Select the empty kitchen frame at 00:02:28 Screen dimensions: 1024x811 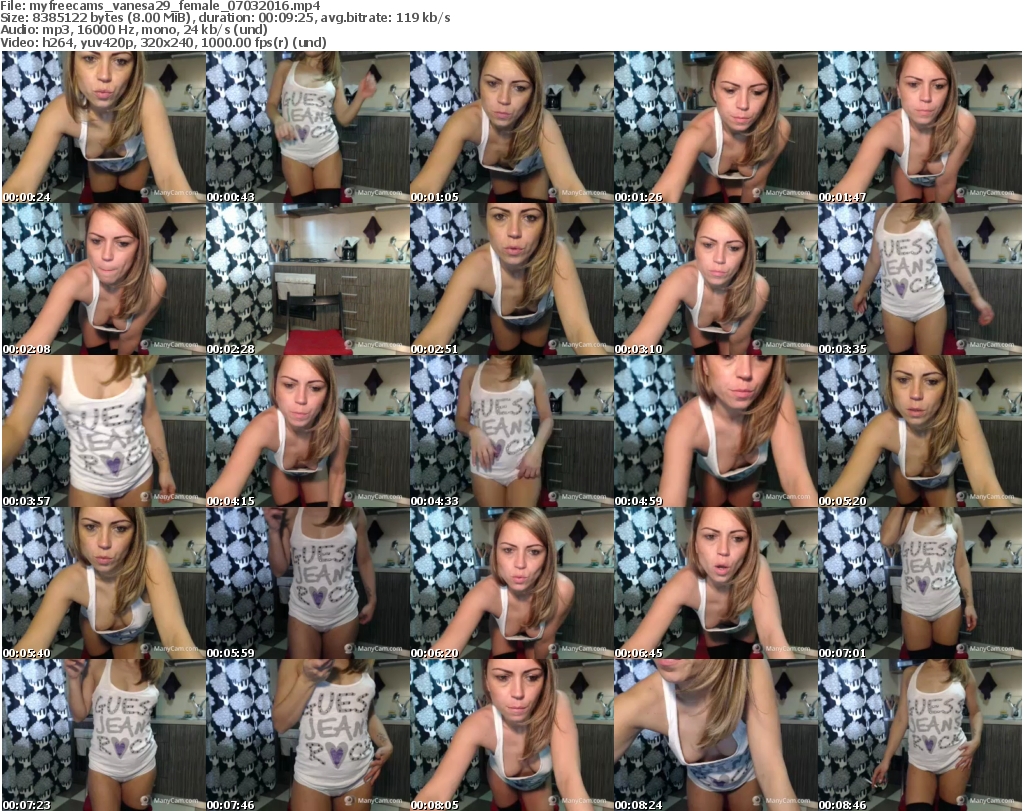(x=308, y=279)
